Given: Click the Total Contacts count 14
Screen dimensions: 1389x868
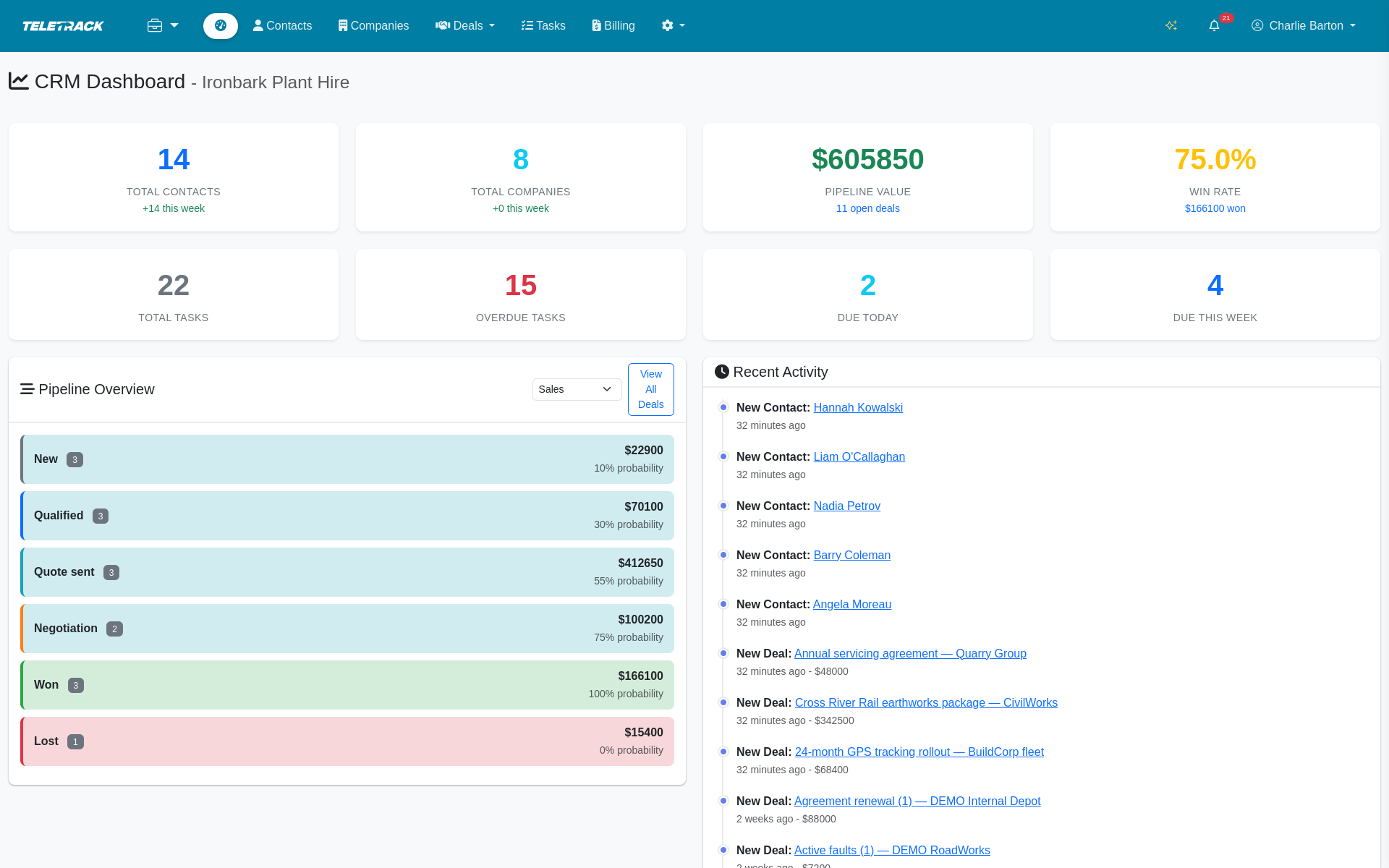Looking at the screenshot, I should pyautogui.click(x=174, y=159).
